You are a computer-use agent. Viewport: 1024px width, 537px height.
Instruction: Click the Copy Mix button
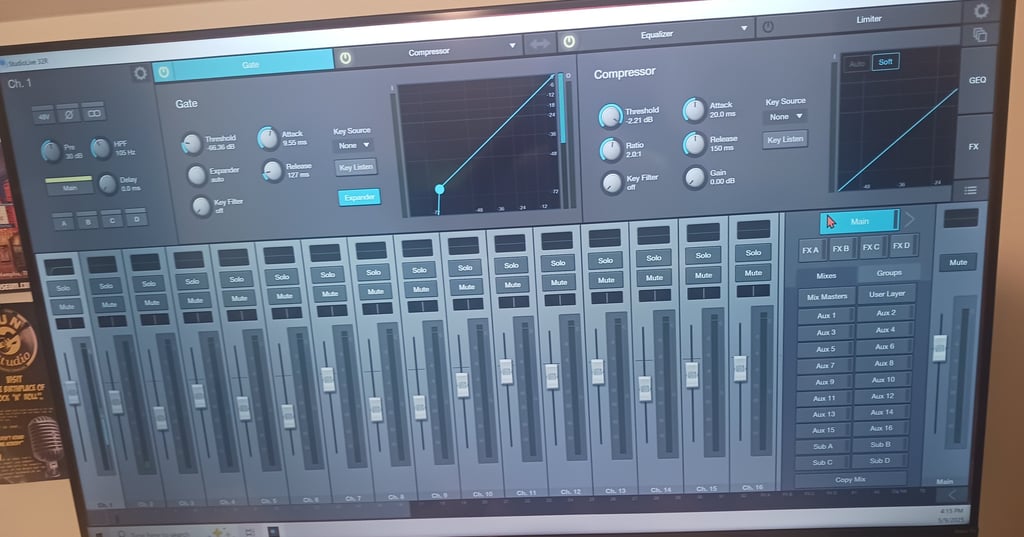coord(850,480)
